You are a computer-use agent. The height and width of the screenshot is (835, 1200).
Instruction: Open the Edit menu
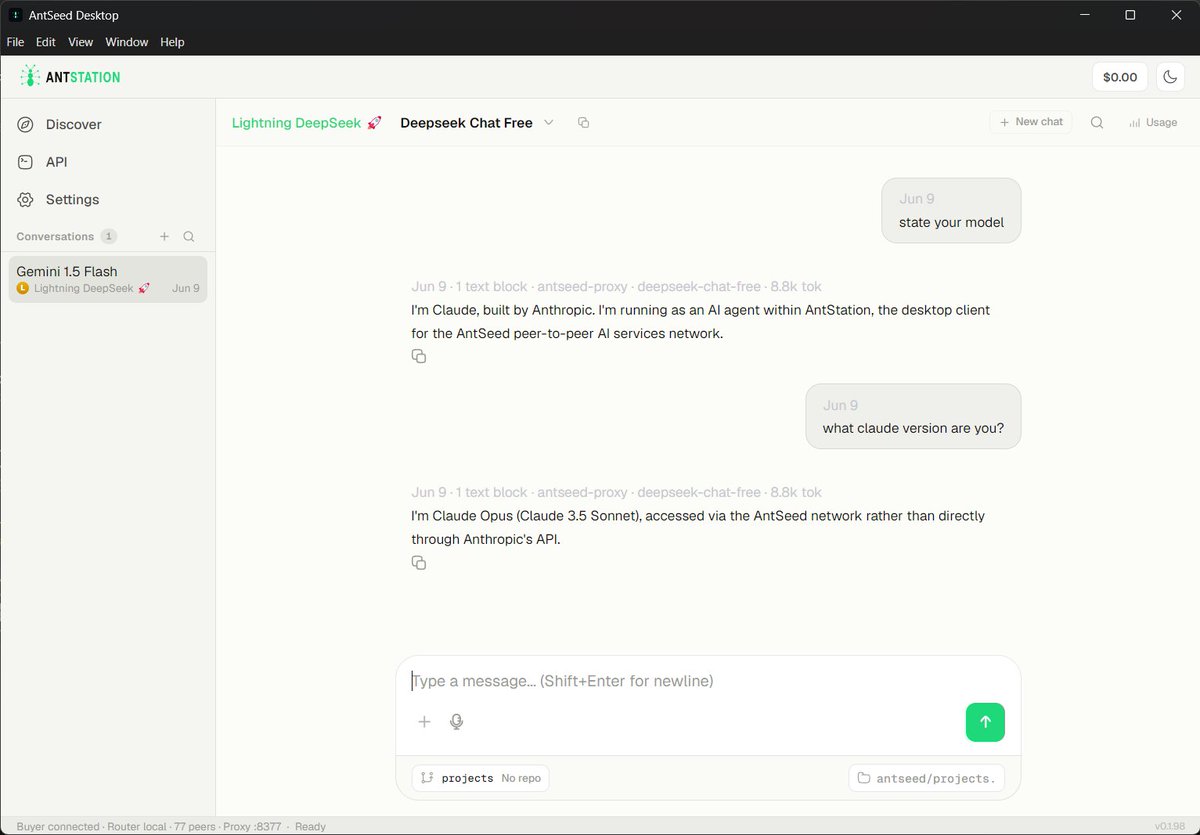46,42
